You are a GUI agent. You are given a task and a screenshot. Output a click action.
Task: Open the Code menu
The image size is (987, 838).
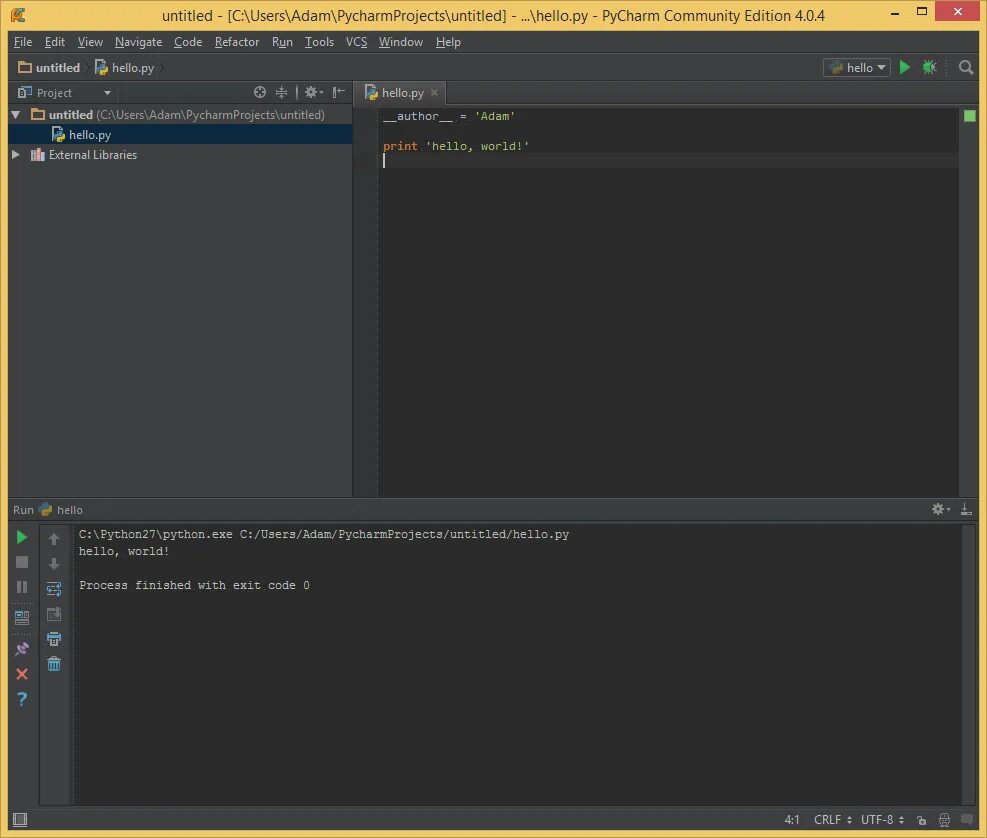tap(188, 42)
